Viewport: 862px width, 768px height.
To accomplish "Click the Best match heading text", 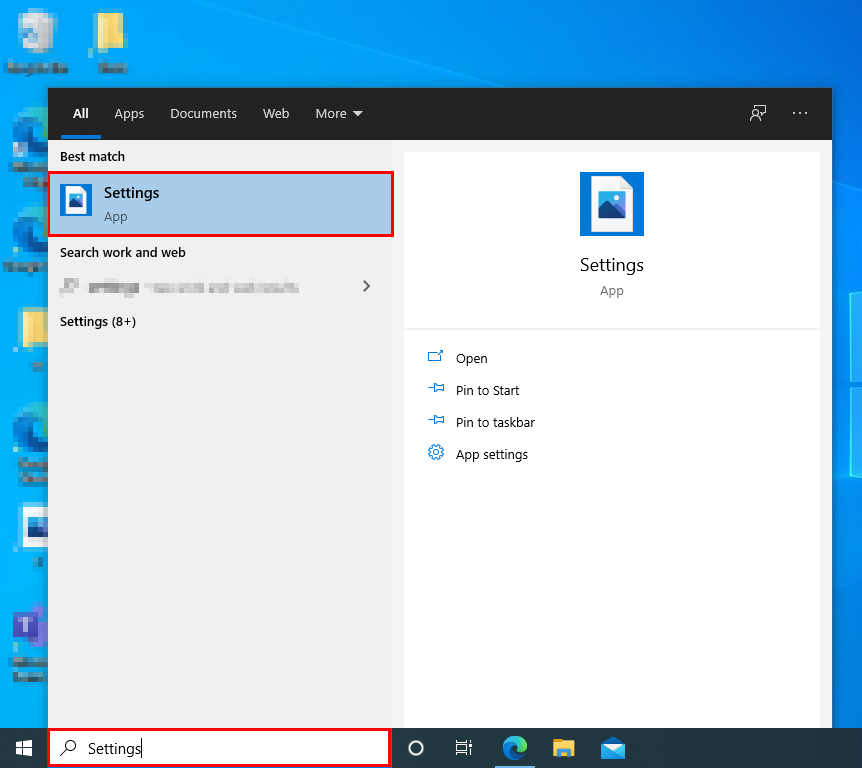I will [92, 157].
